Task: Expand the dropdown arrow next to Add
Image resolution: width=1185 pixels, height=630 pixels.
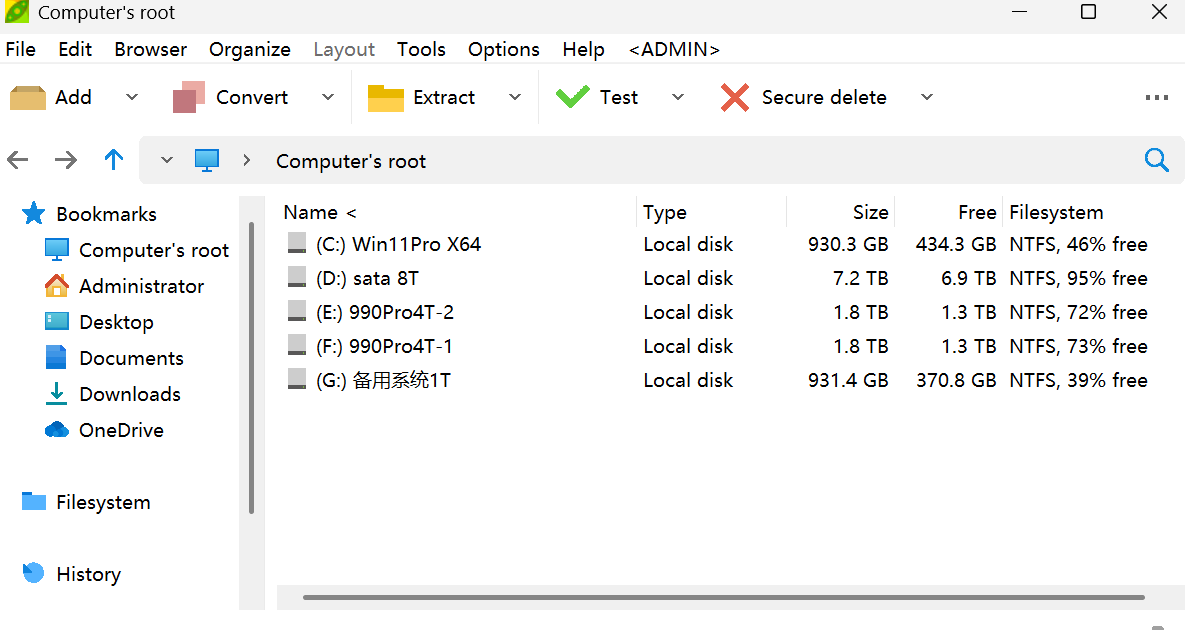Action: pos(132,97)
